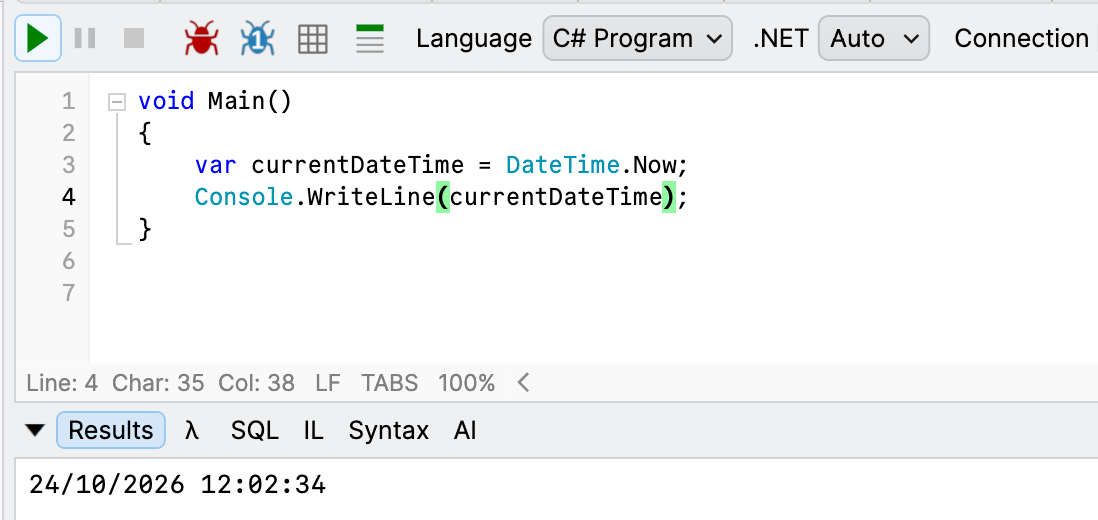
Task: Select the Results tab
Action: (x=111, y=430)
